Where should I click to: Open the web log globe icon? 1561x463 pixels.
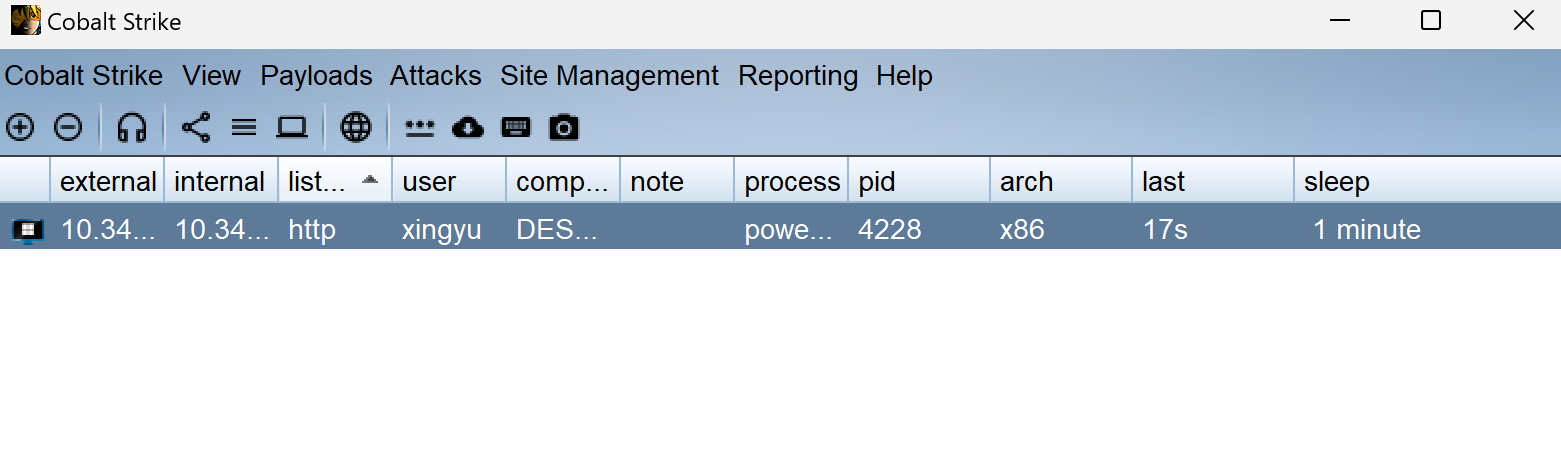click(356, 127)
